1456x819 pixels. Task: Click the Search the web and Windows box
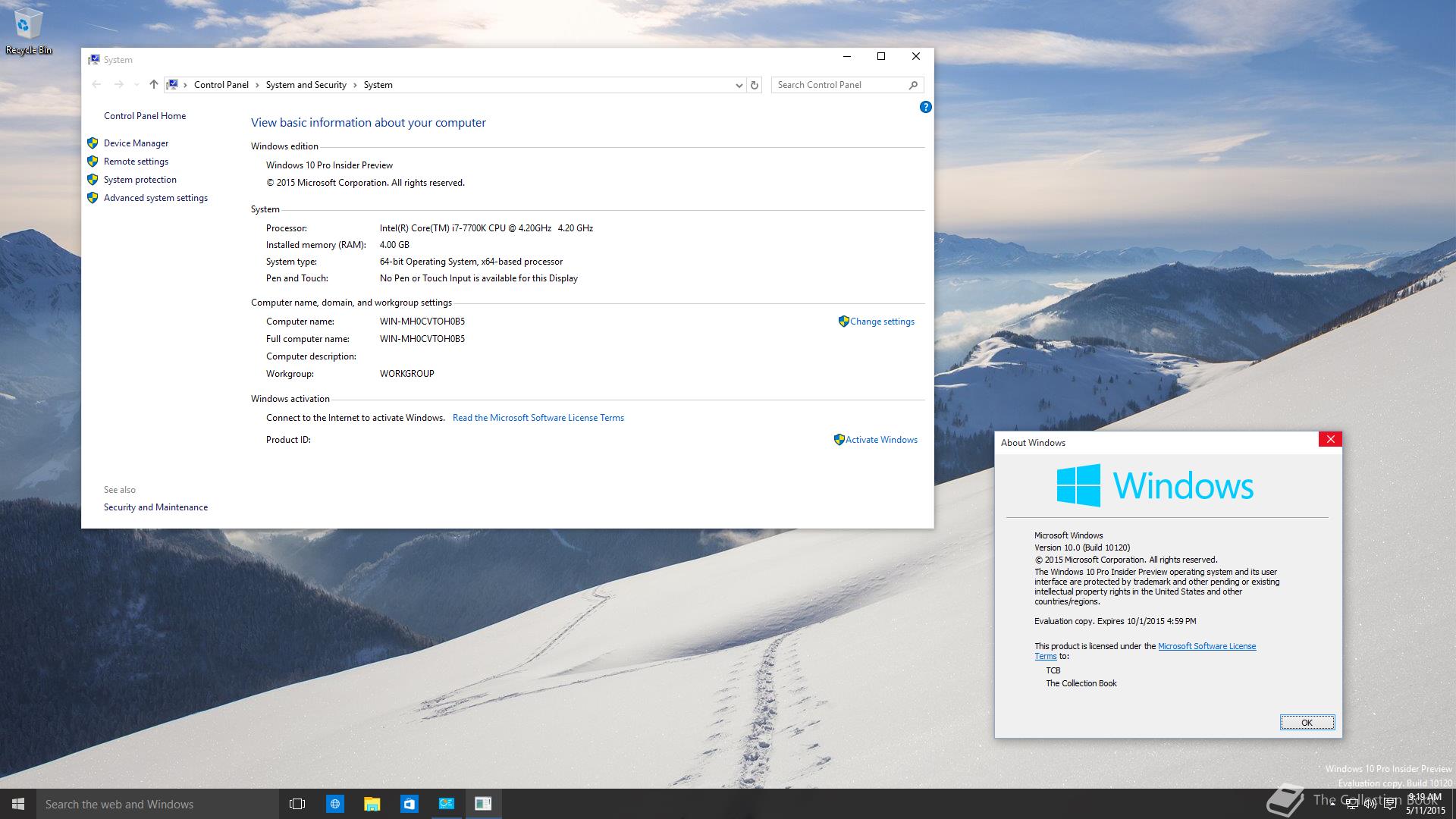(x=158, y=804)
